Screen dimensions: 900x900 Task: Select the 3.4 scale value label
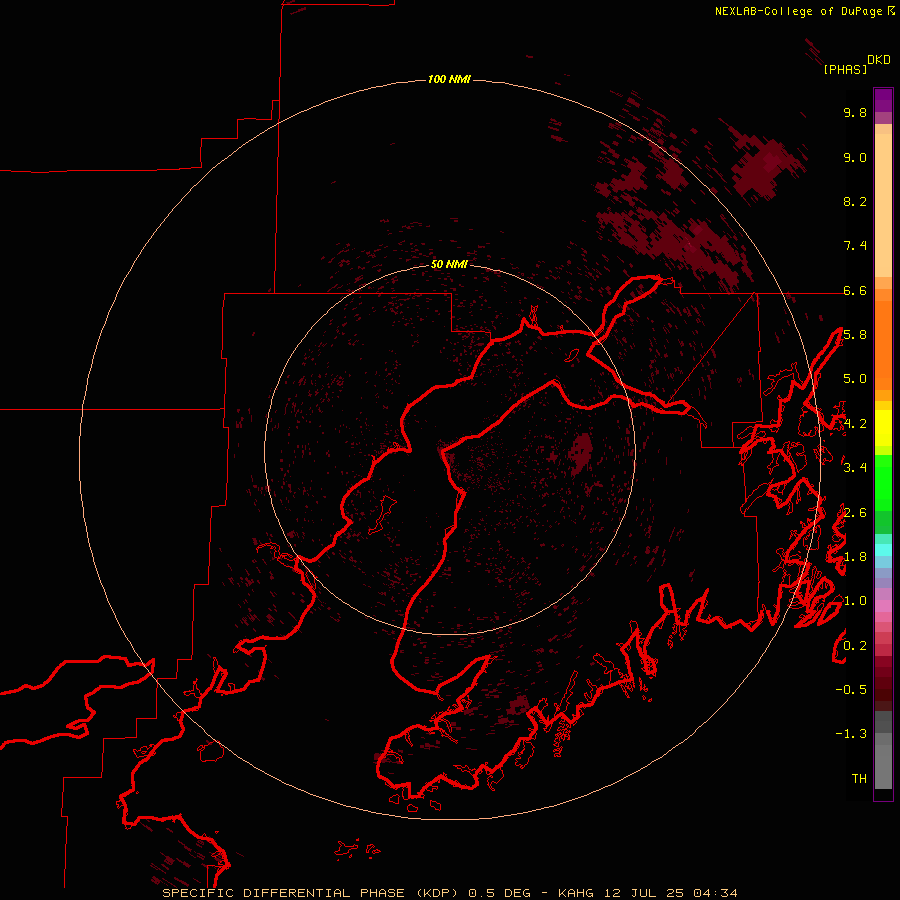(855, 468)
